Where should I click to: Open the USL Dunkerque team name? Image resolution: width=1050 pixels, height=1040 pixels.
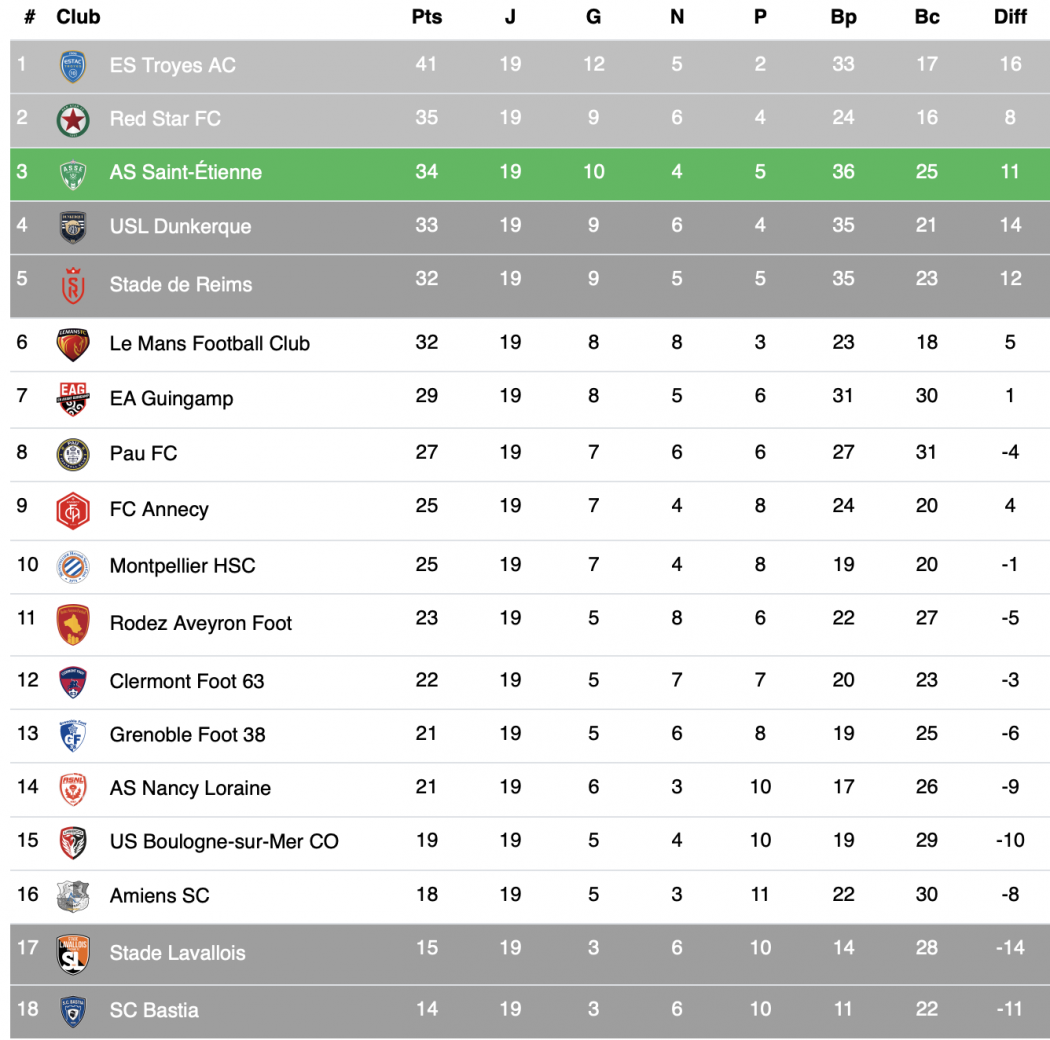[180, 227]
